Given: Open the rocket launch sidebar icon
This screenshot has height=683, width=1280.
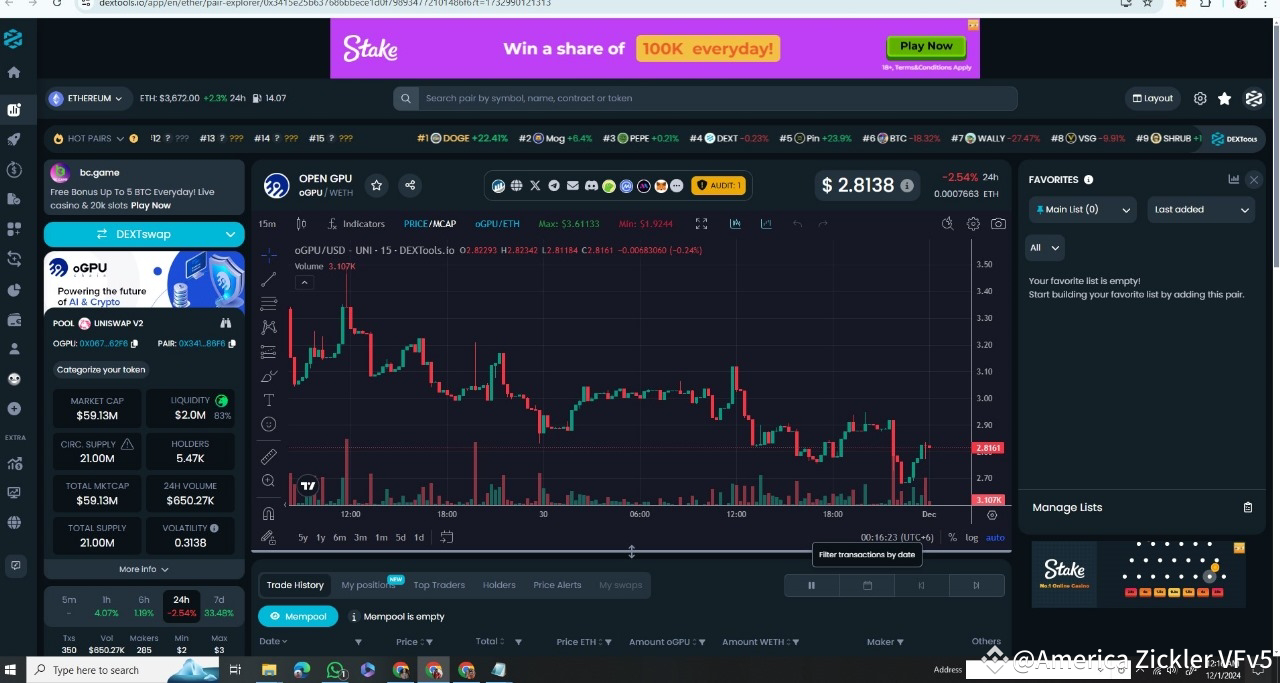Looking at the screenshot, I should tap(14, 140).
